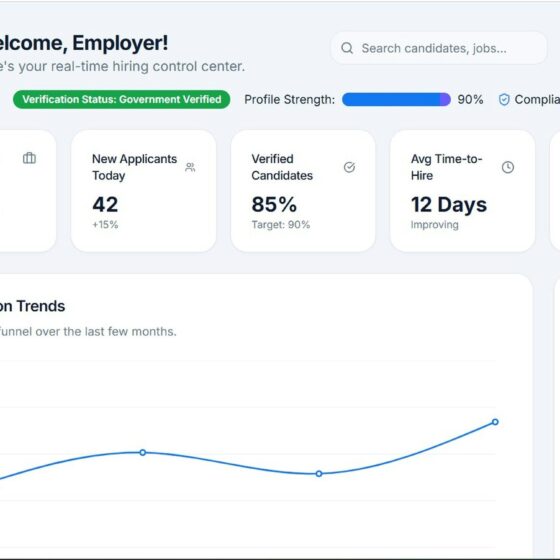Viewport: 560px width, 560px height.
Task: Click the Improving status text
Action: click(435, 225)
